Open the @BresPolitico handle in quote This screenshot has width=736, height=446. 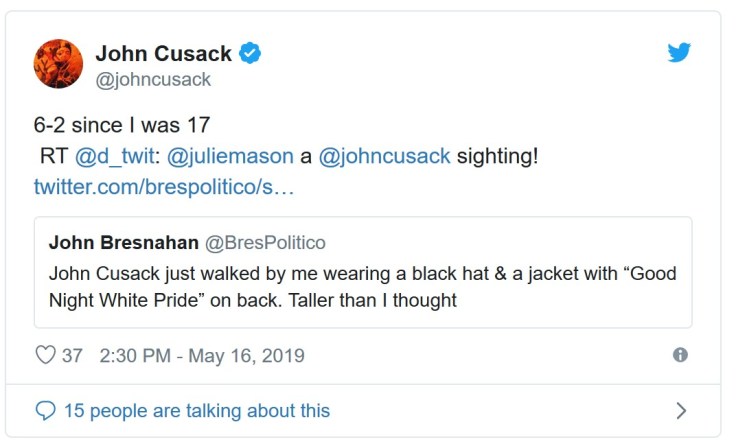click(x=265, y=243)
